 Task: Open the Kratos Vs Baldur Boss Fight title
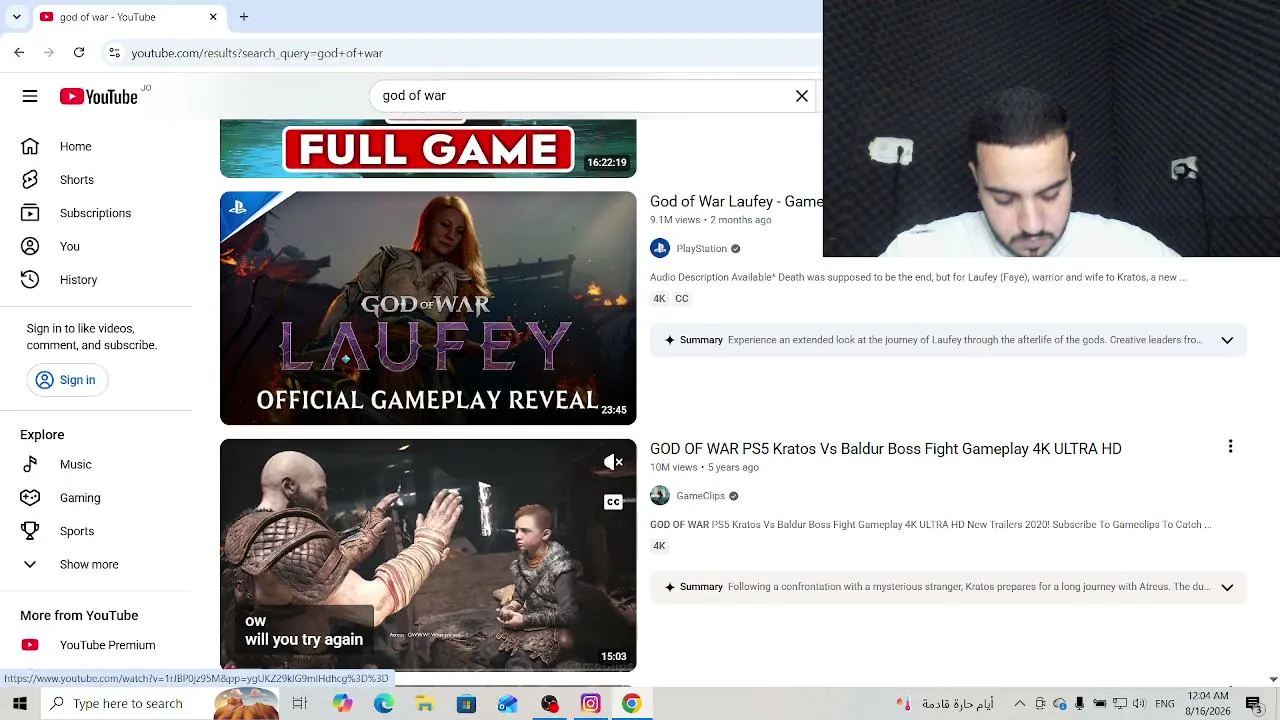(886, 449)
